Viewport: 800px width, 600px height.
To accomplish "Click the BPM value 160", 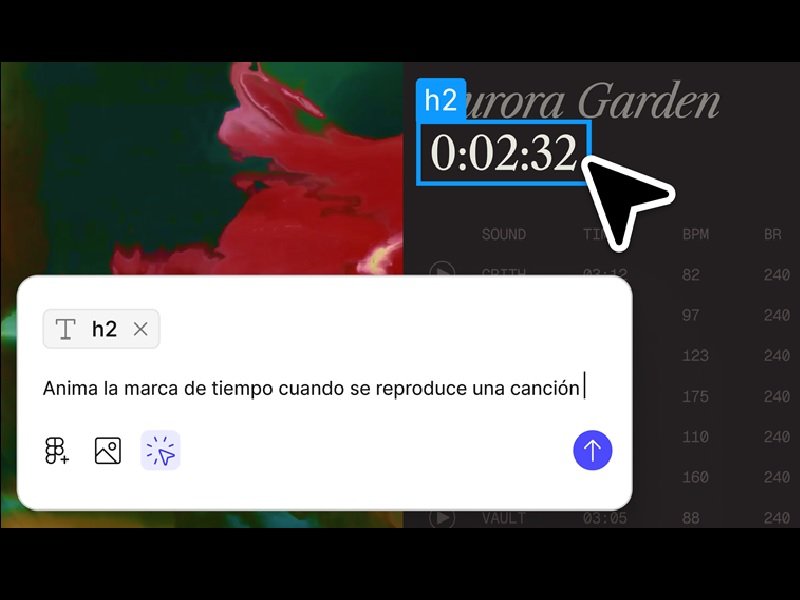I will [x=695, y=477].
